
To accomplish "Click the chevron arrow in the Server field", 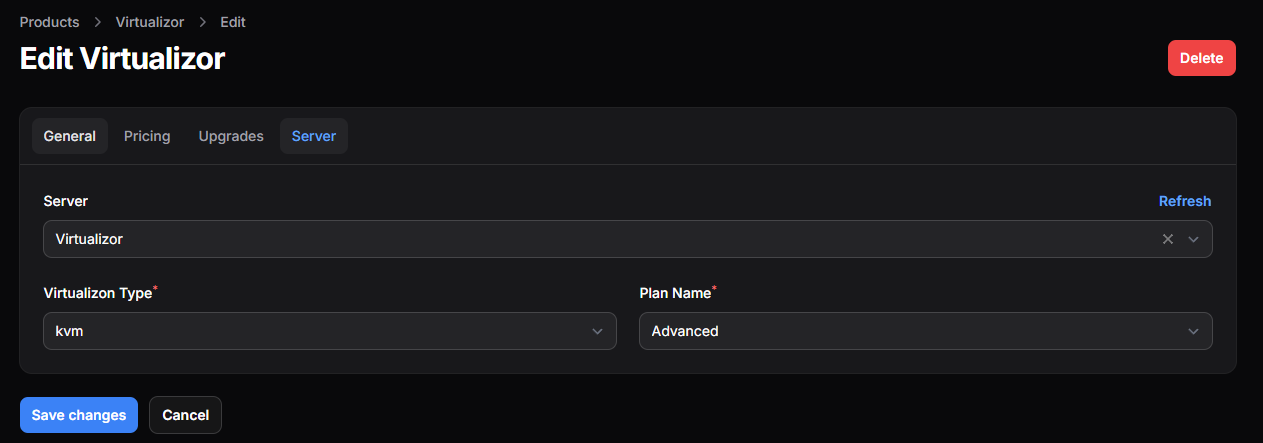I will (x=1193, y=239).
